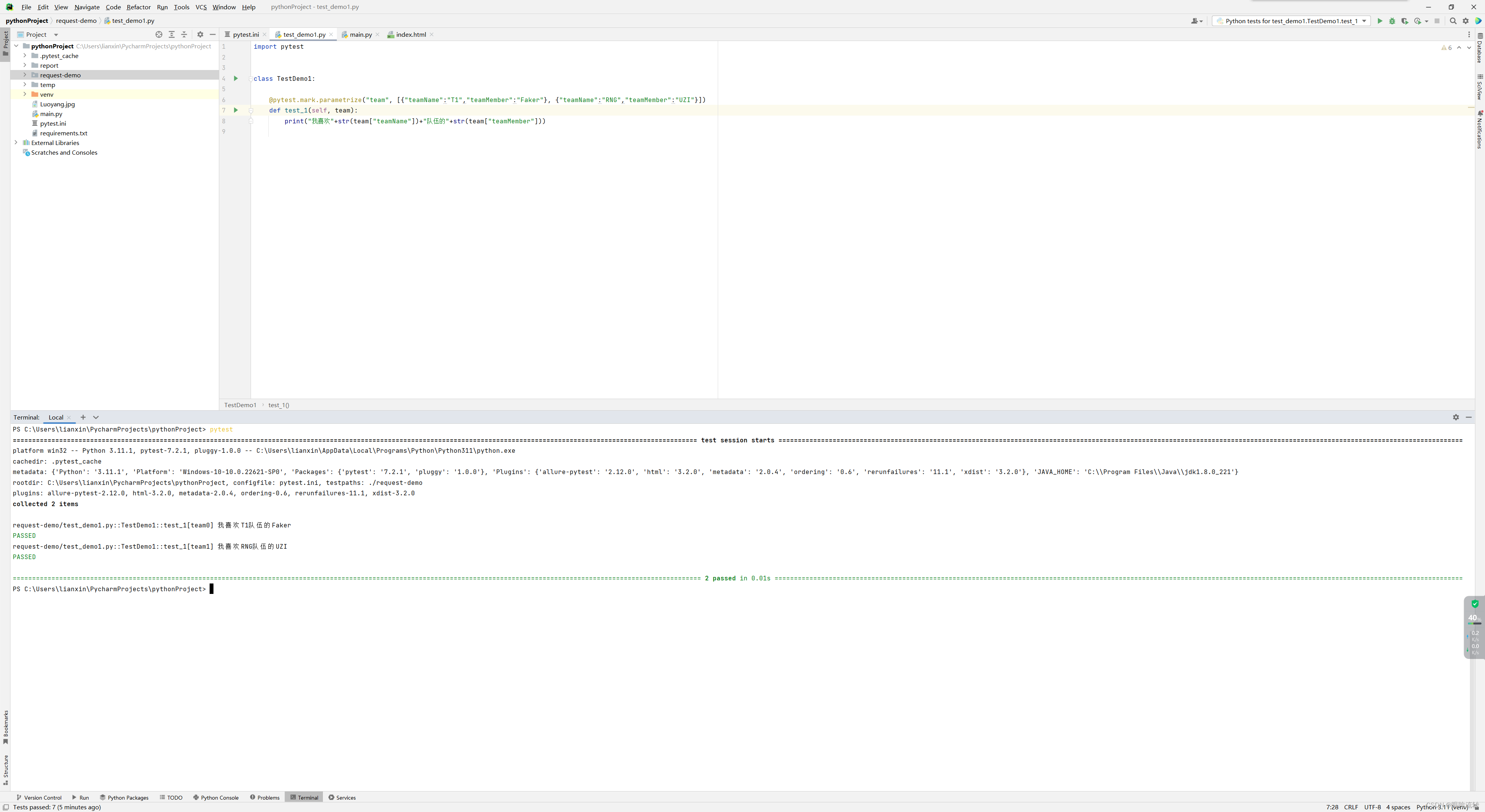1485x812 pixels.
Task: Collapse all in Project panel
Action: 184,34
